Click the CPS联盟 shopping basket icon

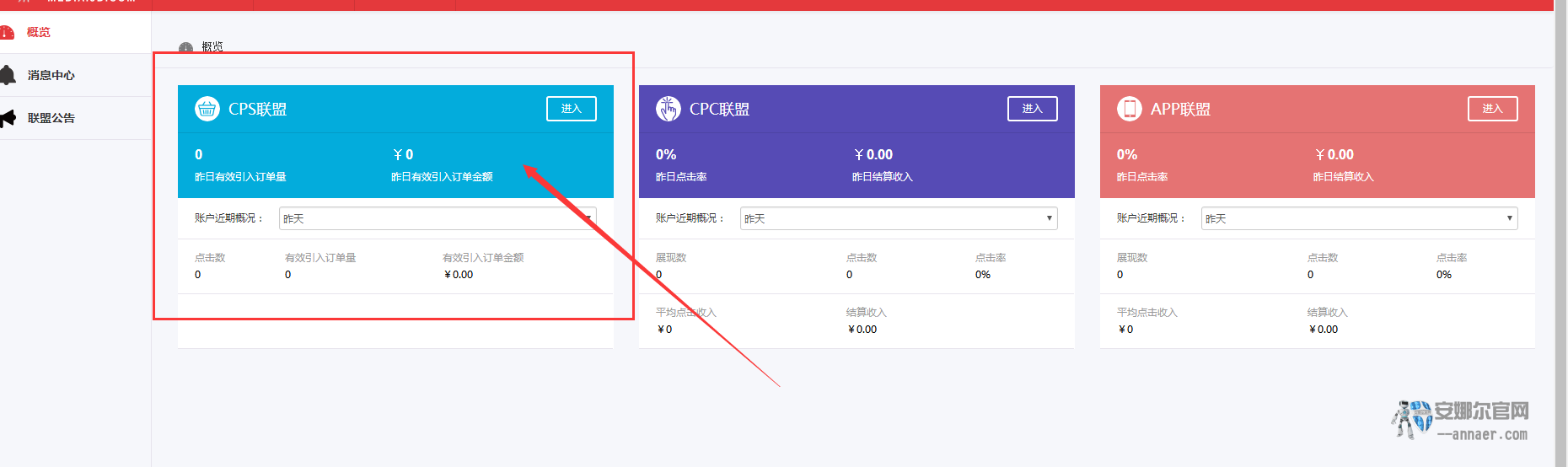pos(207,109)
